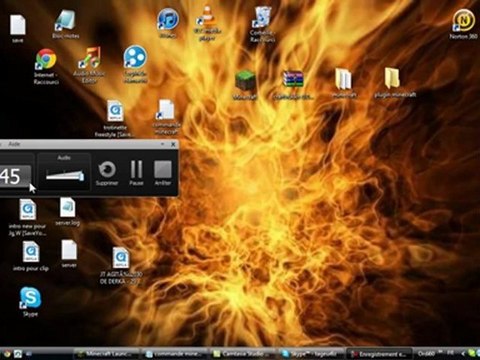Show hidden system tray icons arrow
The width and height of the screenshot is (480, 360).
tap(463, 353)
